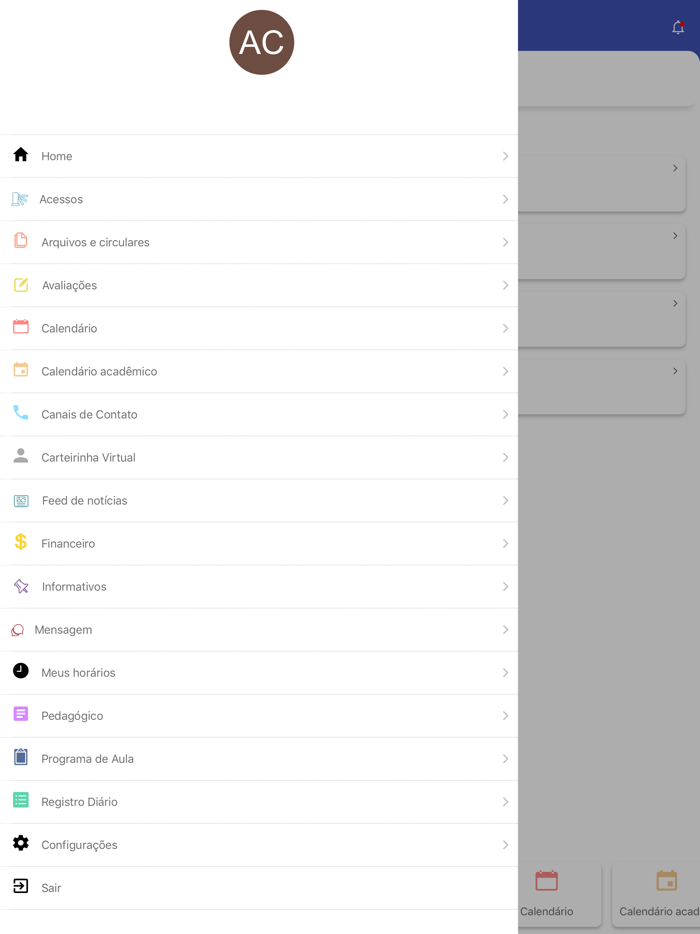Open notifications bell icon
Screen dimensions: 700x934
[678, 28]
